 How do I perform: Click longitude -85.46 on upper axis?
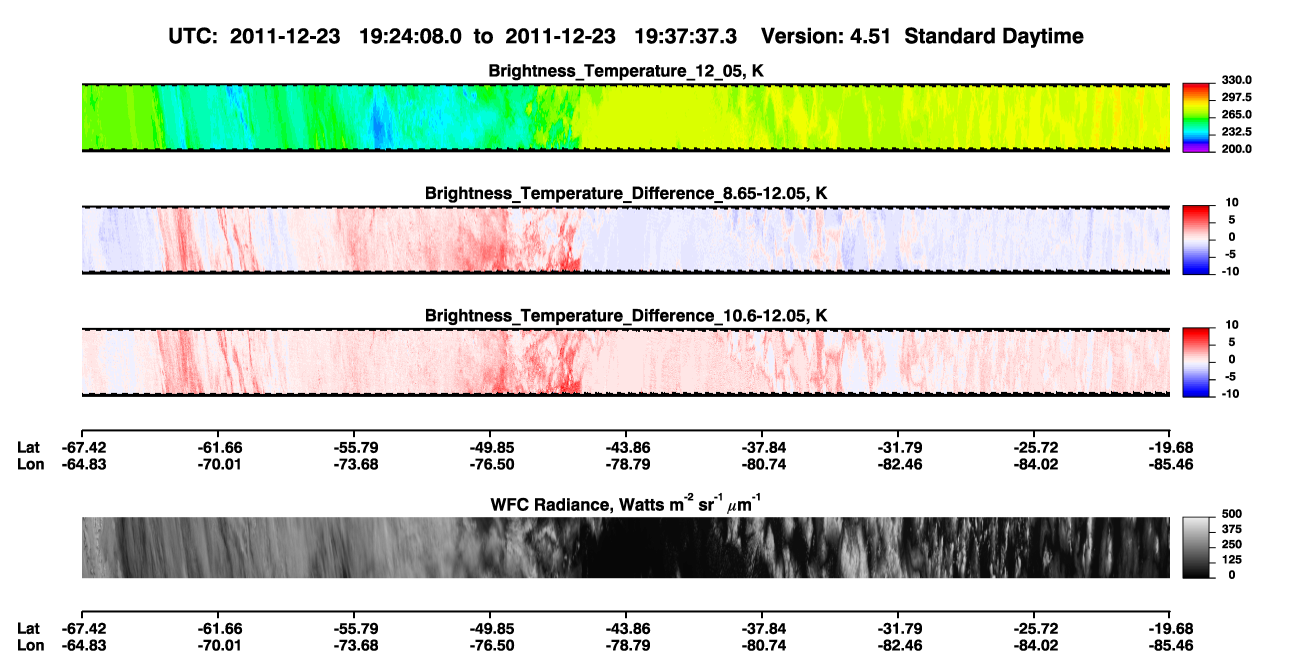click(x=1171, y=464)
